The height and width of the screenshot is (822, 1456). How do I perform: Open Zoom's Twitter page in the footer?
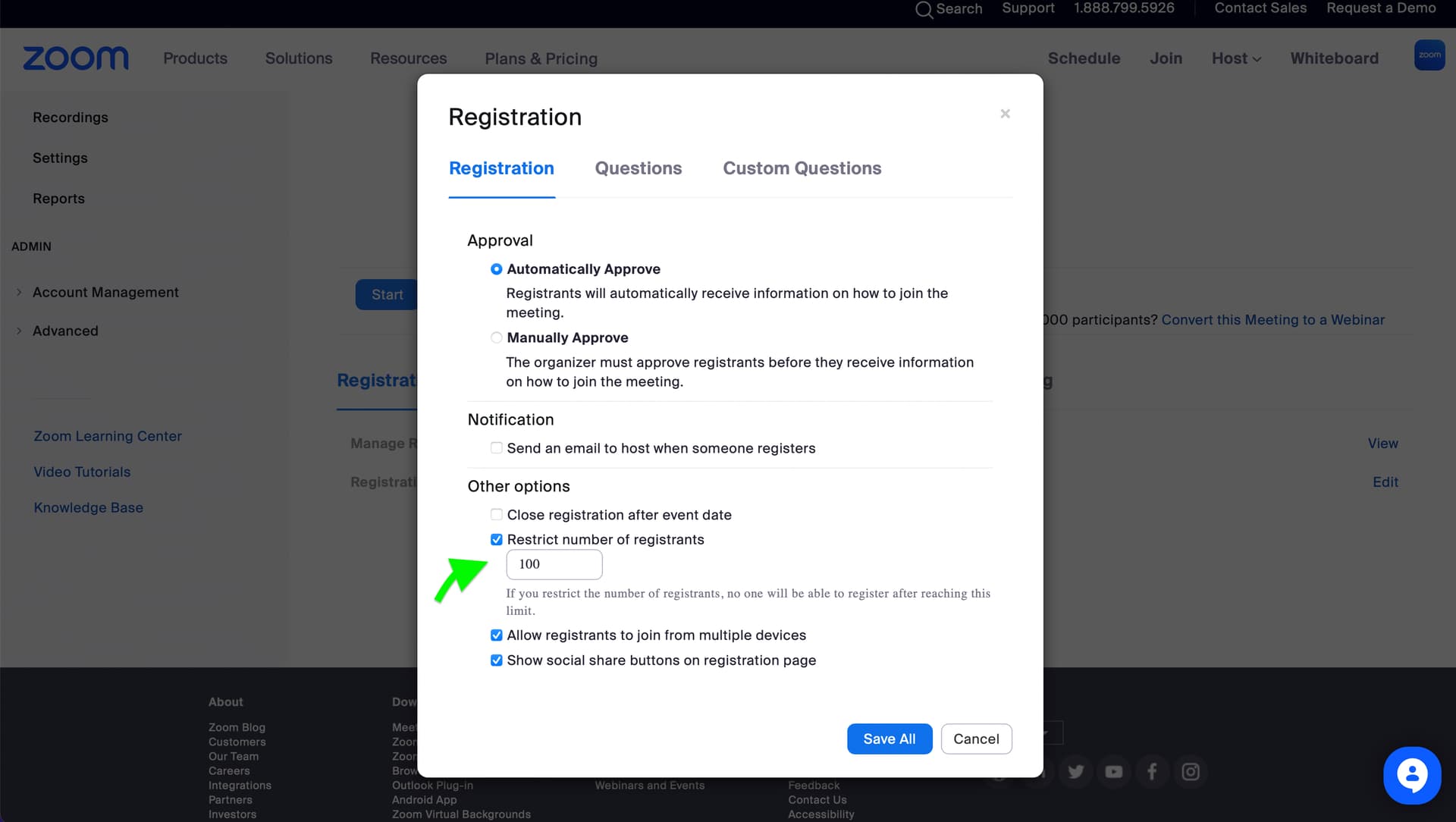tap(1075, 771)
